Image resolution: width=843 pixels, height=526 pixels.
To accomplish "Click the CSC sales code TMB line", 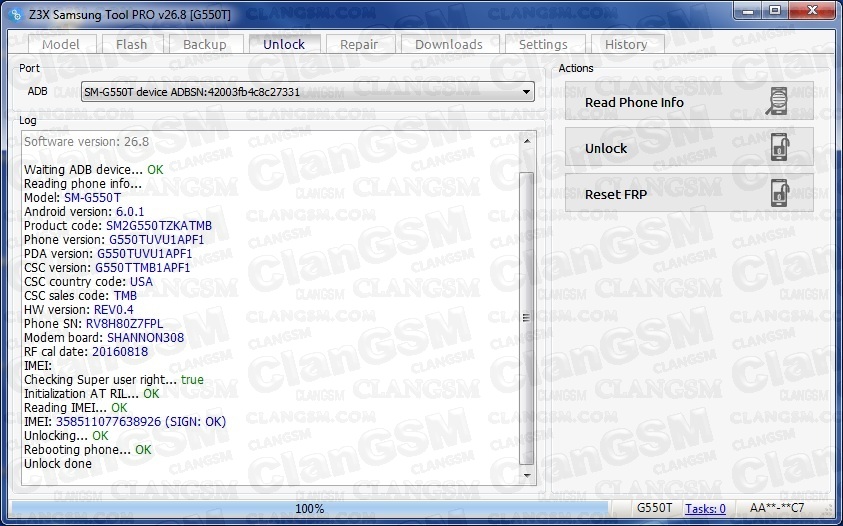I will click(81, 296).
